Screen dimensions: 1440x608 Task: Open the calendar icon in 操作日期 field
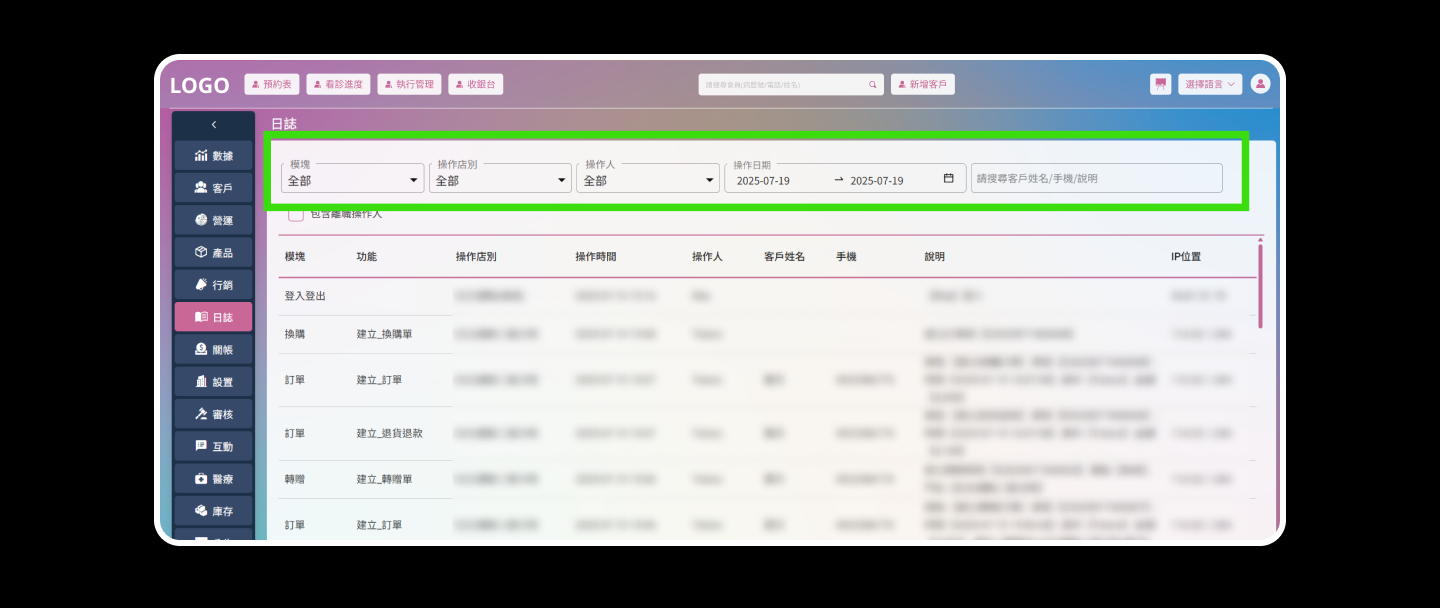tap(948, 179)
